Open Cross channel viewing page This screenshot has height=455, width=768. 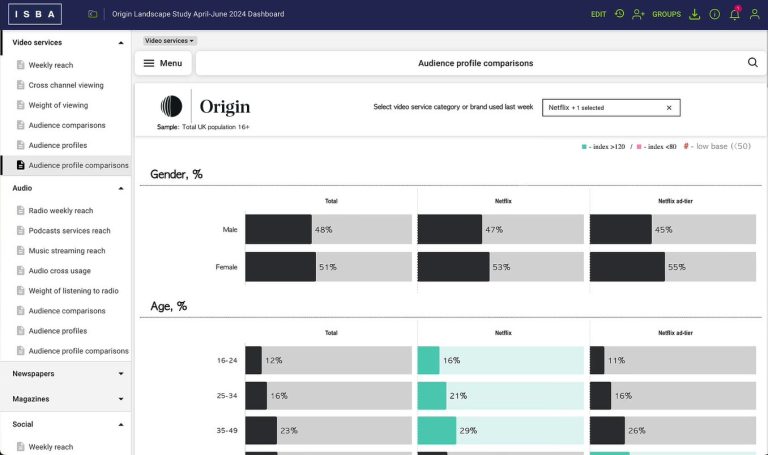pos(66,85)
